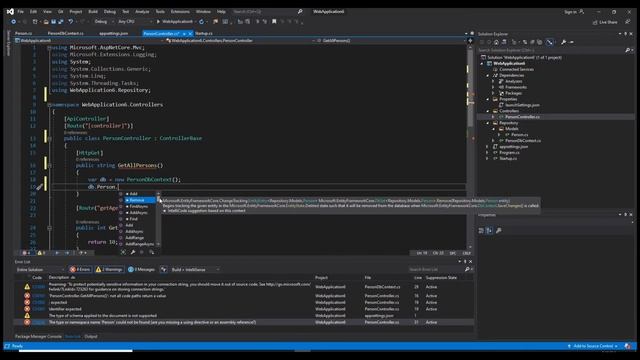This screenshot has height=360, width=640.
Task: Click the top search box
Action: pyautogui.click(x=267, y=12)
